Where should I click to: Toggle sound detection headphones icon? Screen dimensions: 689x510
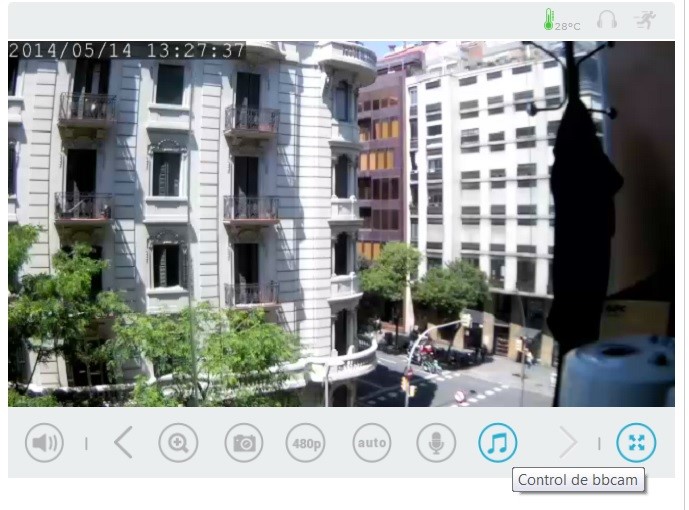[607, 20]
